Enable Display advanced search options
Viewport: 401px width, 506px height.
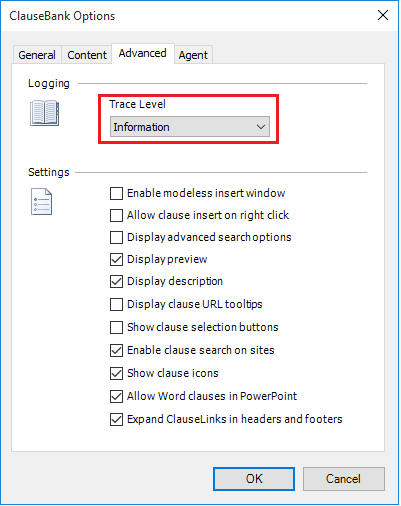116,237
